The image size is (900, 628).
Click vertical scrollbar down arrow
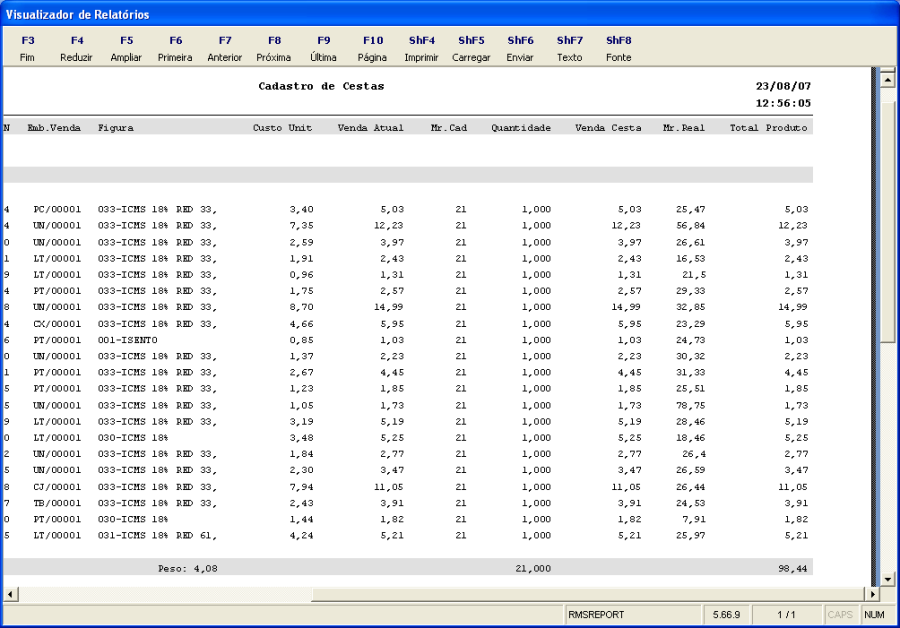[x=887, y=578]
